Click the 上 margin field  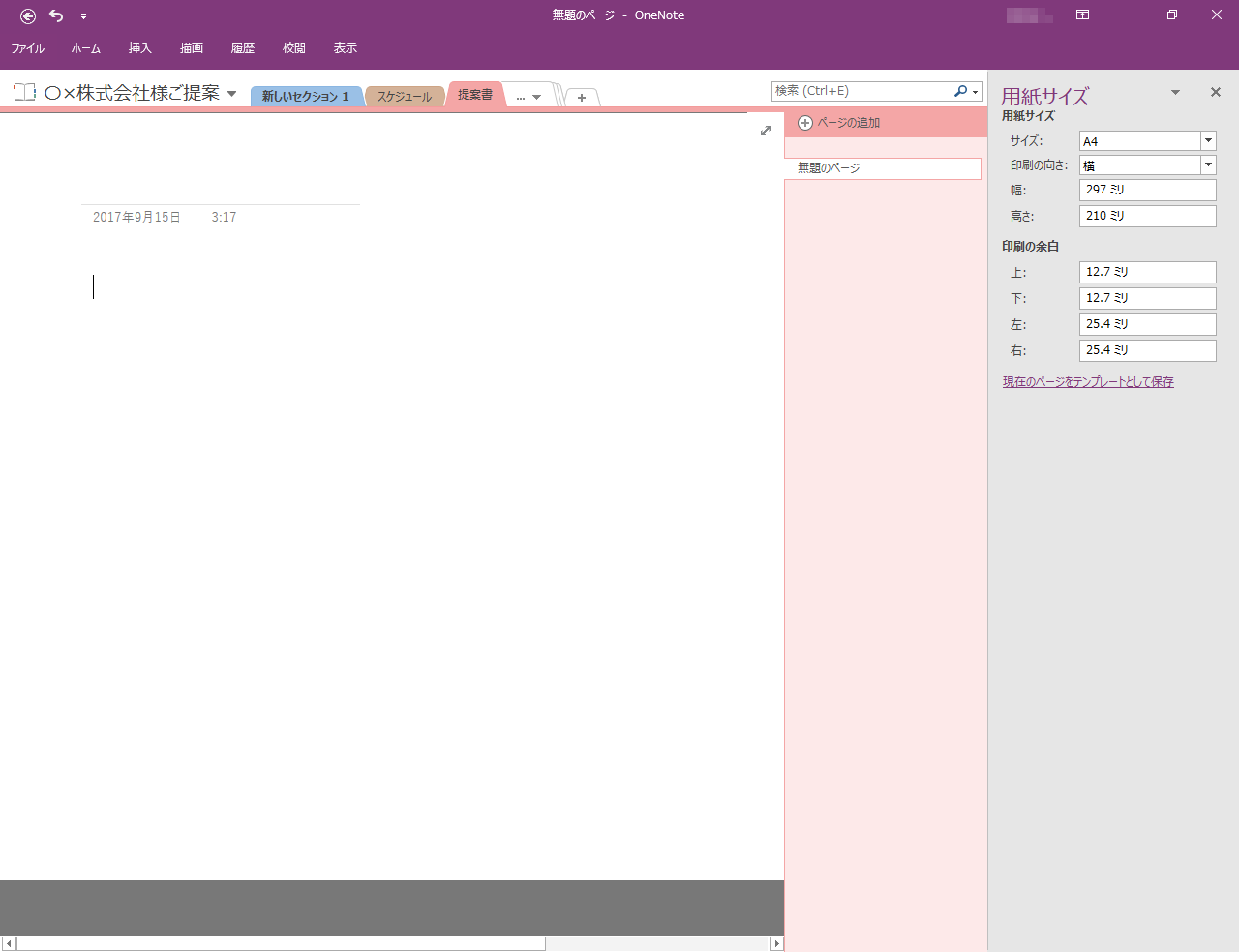pos(1147,272)
